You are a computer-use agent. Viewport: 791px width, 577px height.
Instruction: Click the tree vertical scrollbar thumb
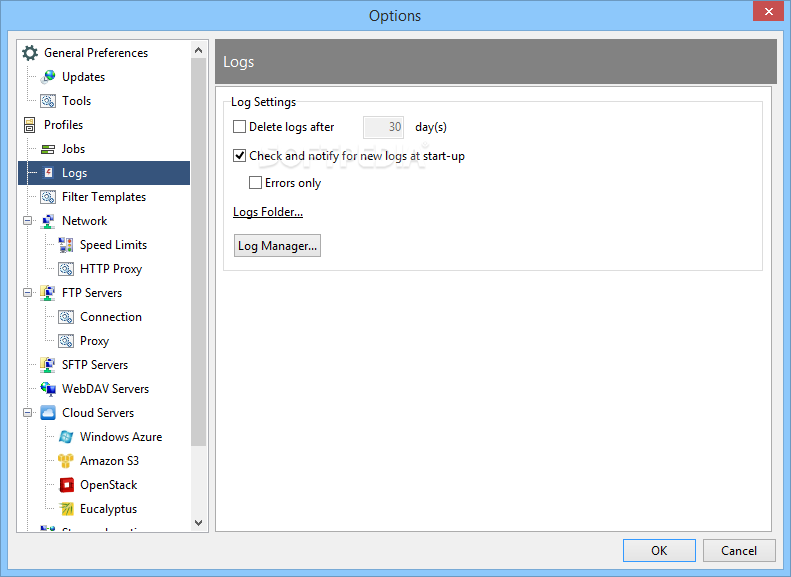[x=198, y=252]
